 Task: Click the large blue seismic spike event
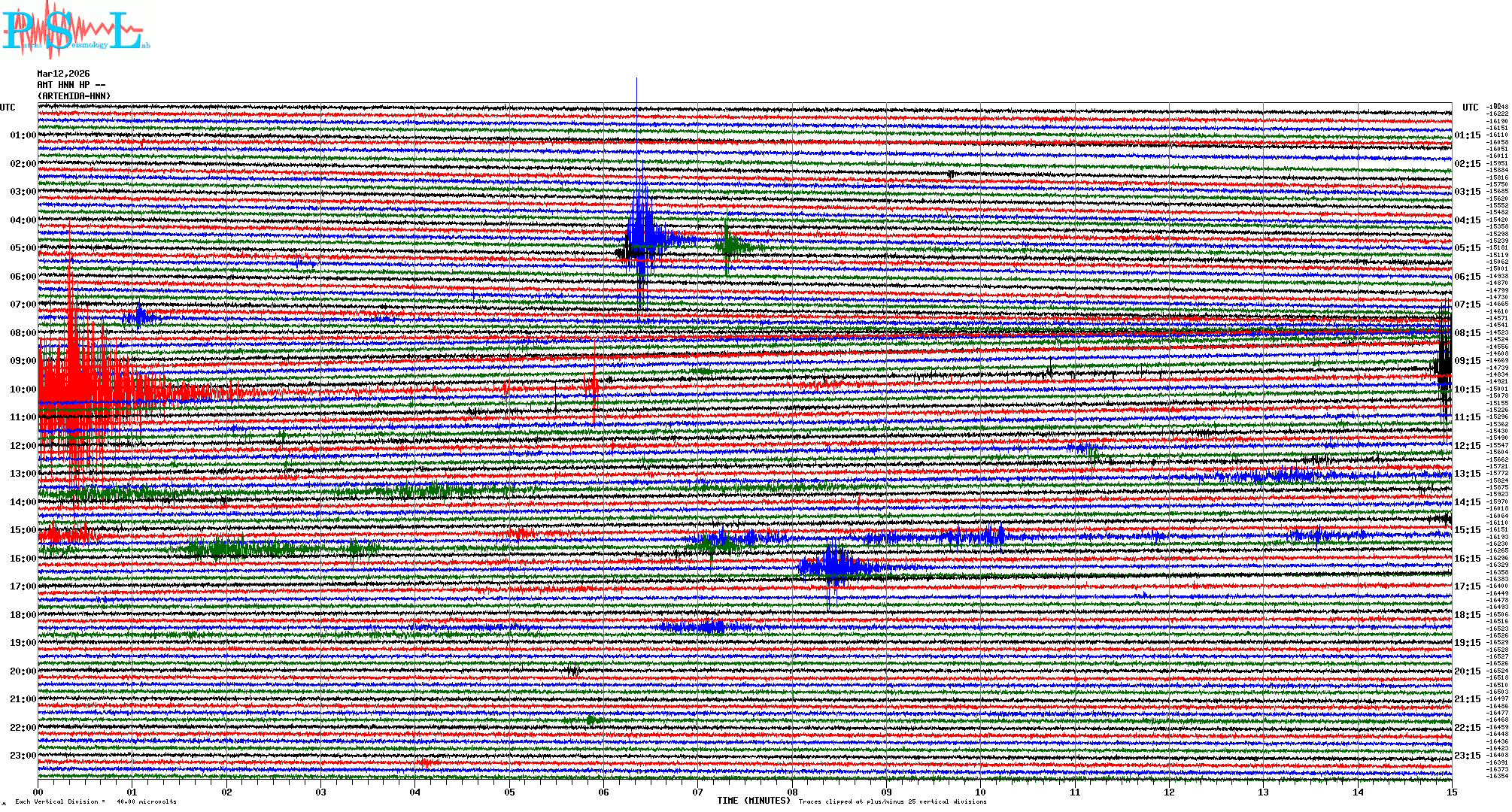click(x=639, y=233)
